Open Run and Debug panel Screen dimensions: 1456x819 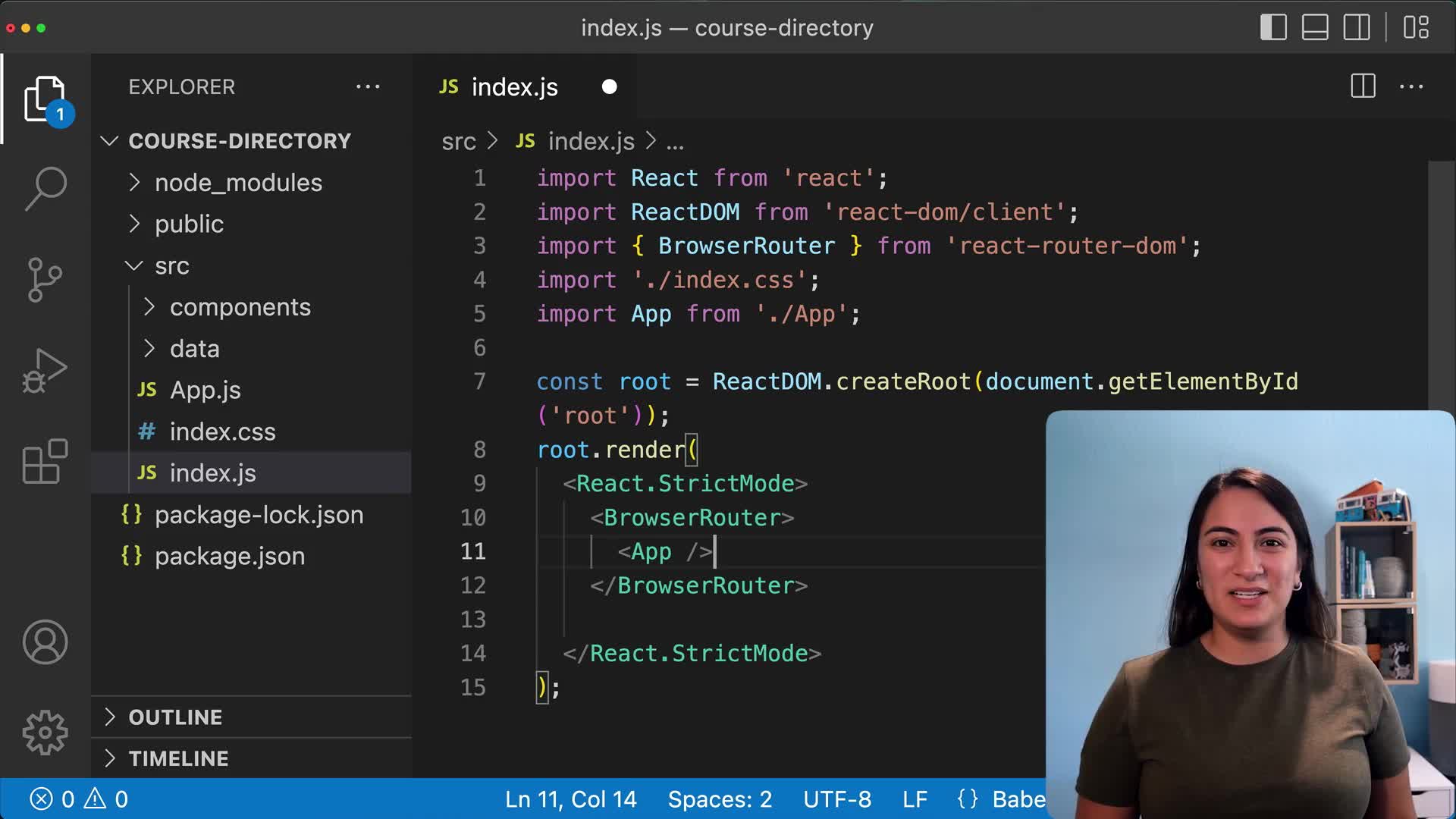(43, 370)
